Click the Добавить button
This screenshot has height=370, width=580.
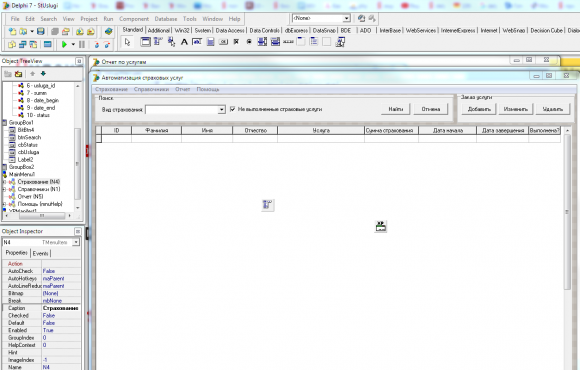coord(479,109)
